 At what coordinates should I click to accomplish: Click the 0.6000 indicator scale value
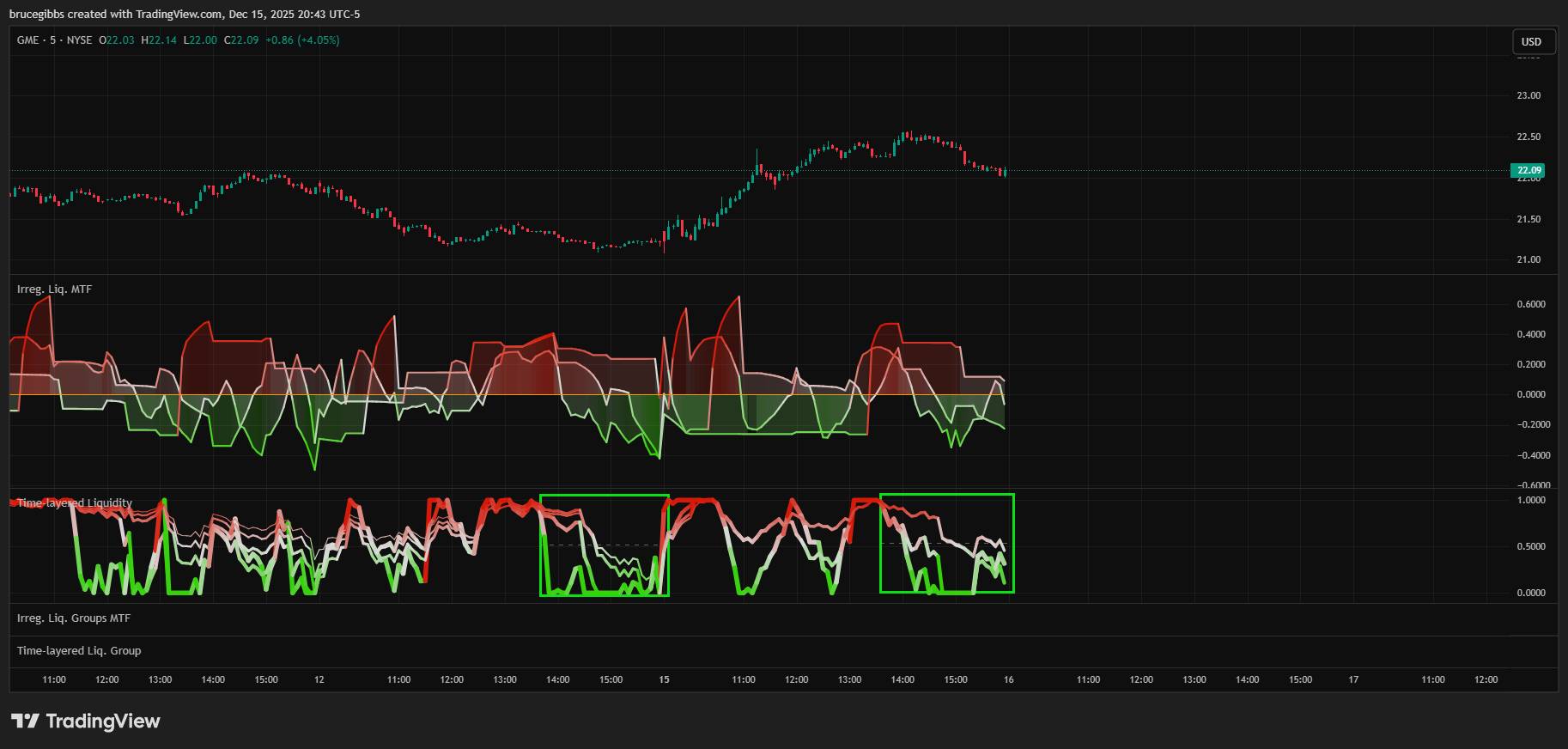(1531, 304)
